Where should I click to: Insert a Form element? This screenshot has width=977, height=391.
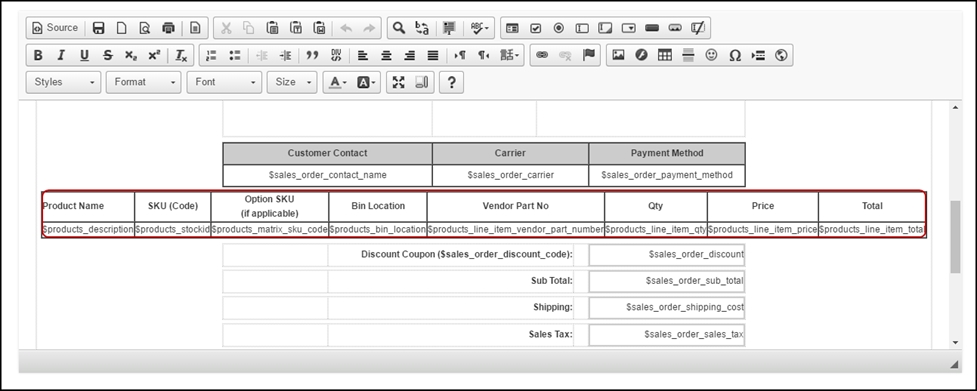(512, 28)
